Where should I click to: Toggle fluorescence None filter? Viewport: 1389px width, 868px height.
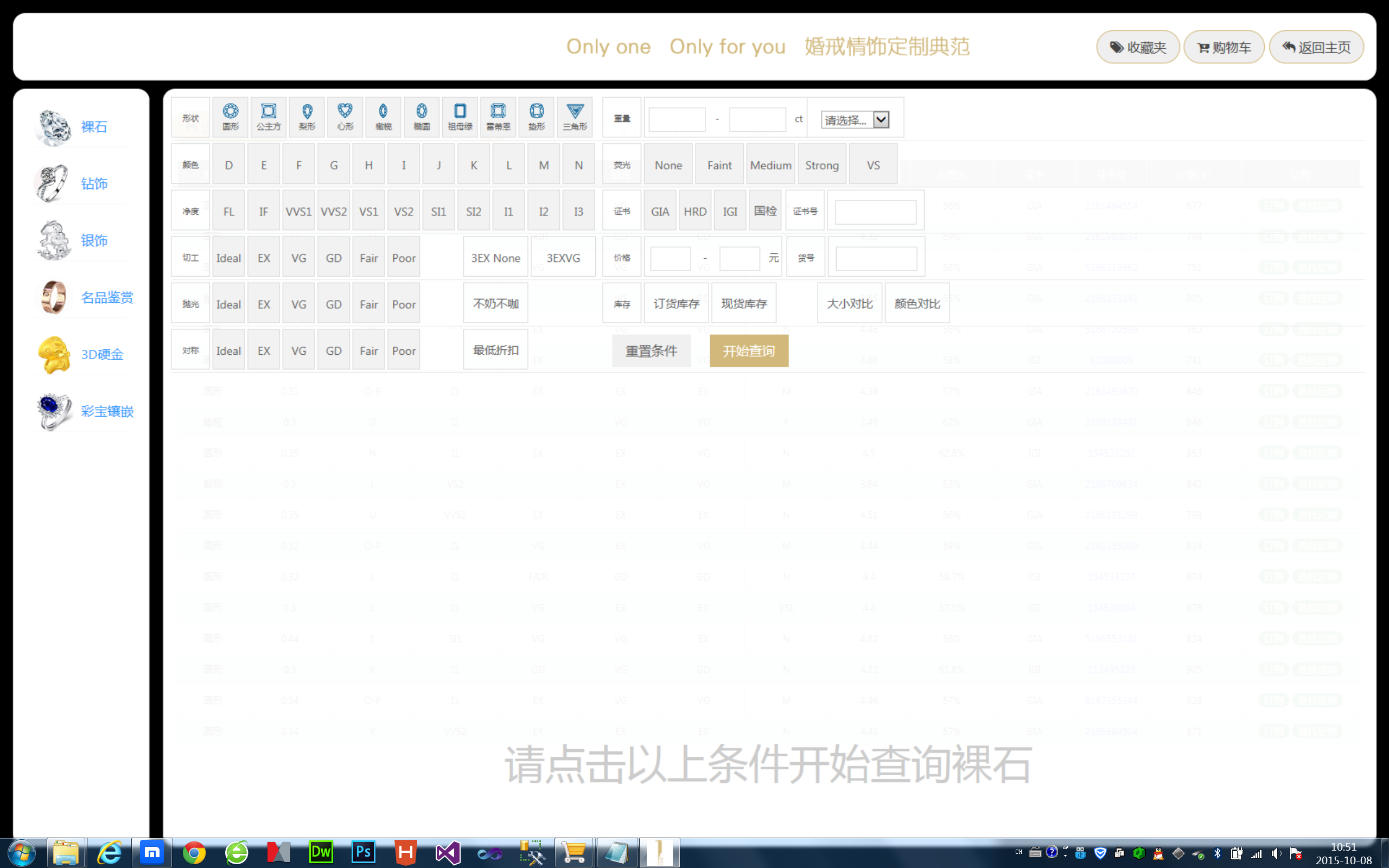(668, 165)
